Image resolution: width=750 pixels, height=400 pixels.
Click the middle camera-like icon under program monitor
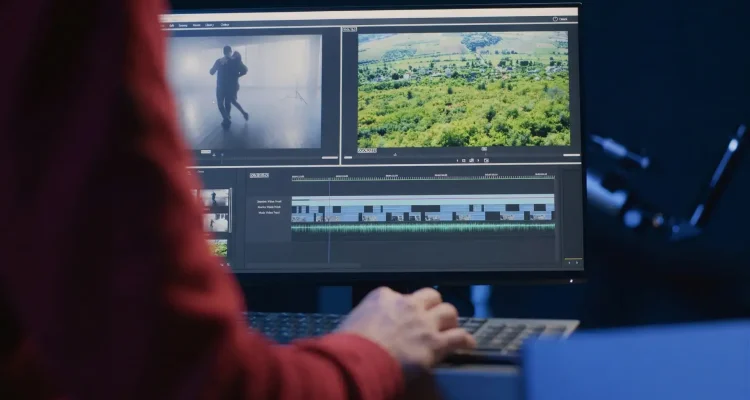[471, 160]
